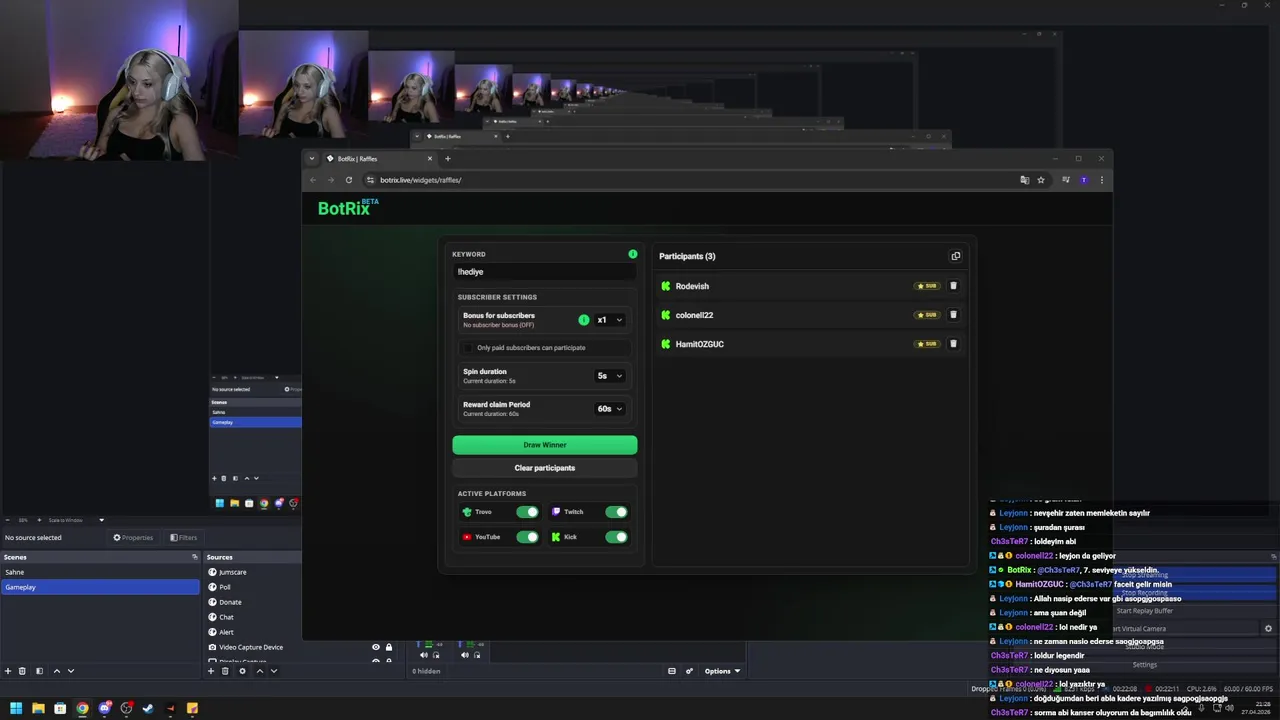Open a new tab in Chrome
Screen dimensions: 1280x720
447,158
